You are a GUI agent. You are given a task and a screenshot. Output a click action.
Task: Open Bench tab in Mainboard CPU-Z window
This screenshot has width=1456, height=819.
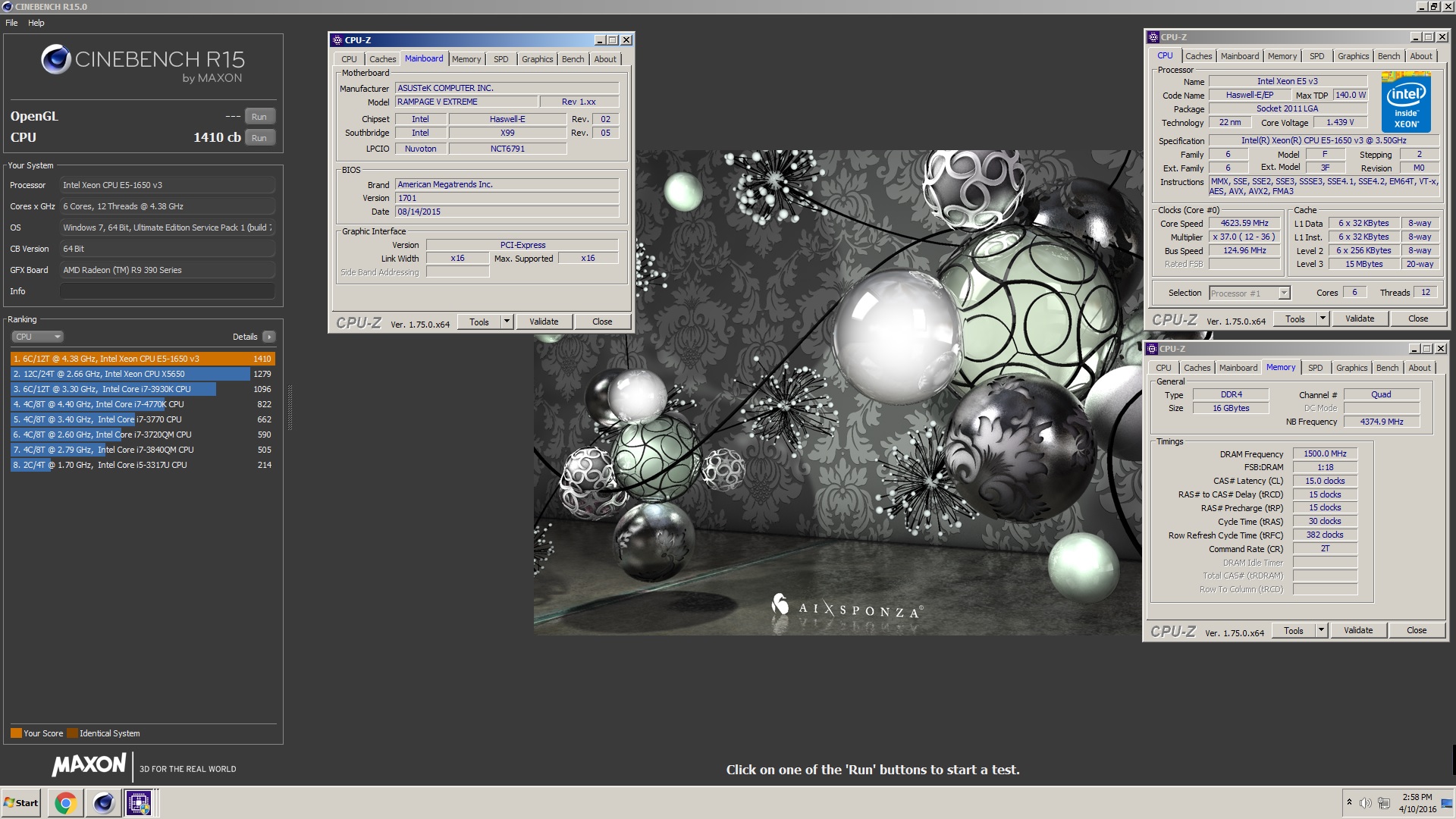573,59
